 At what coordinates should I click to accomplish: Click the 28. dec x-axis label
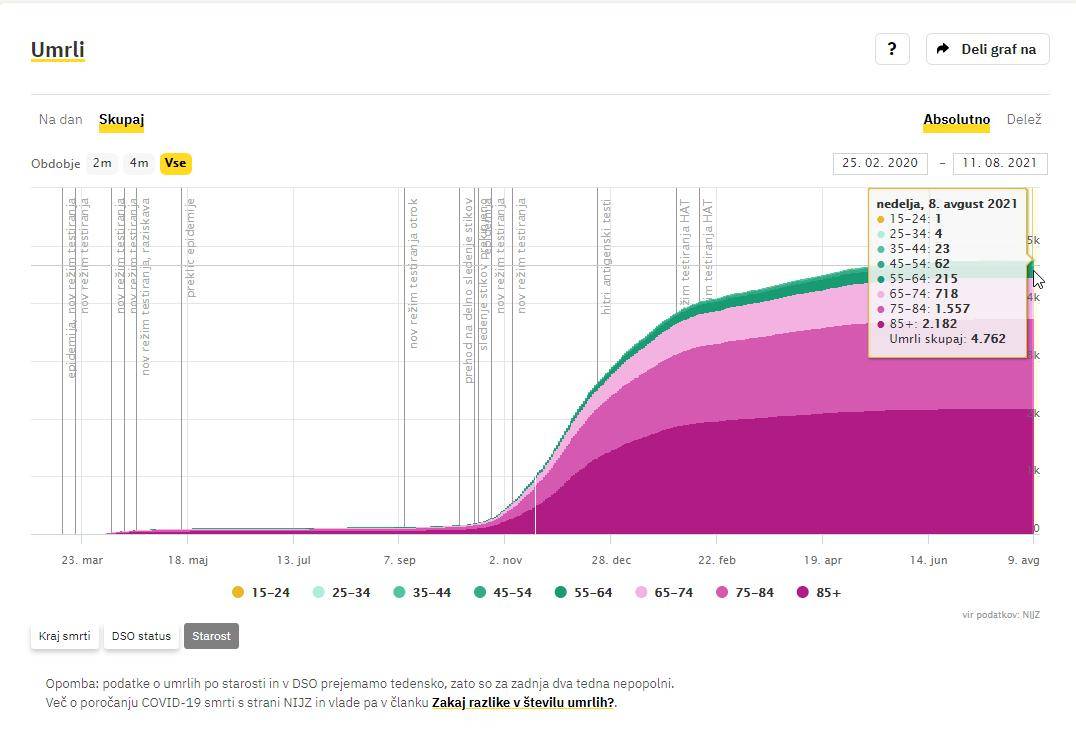coord(611,560)
